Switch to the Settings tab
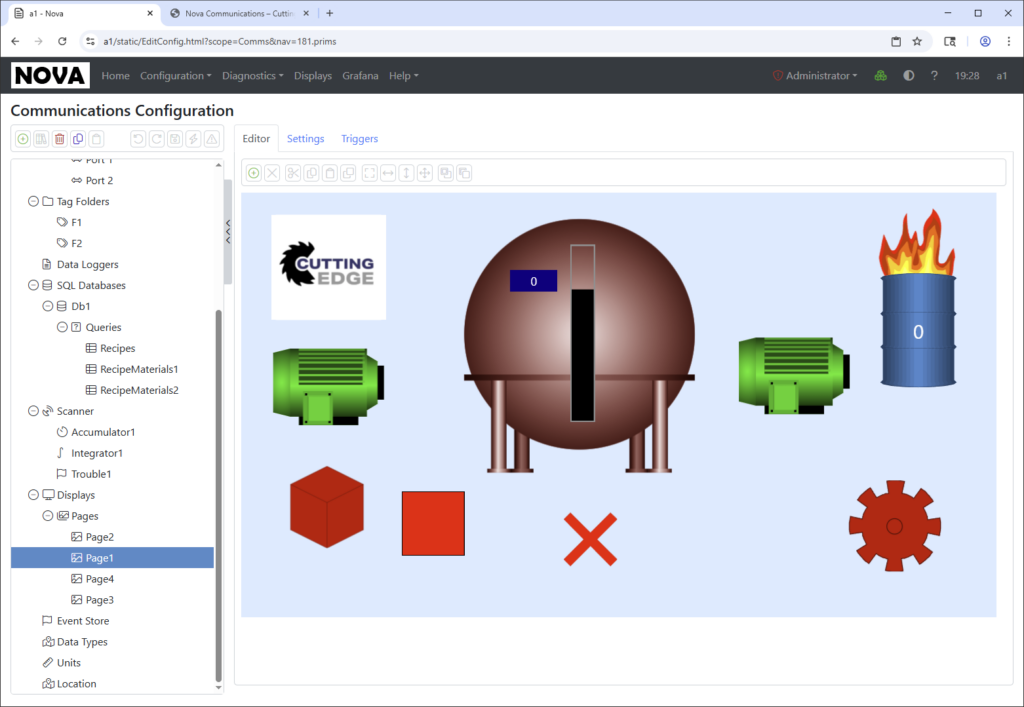 pos(305,139)
